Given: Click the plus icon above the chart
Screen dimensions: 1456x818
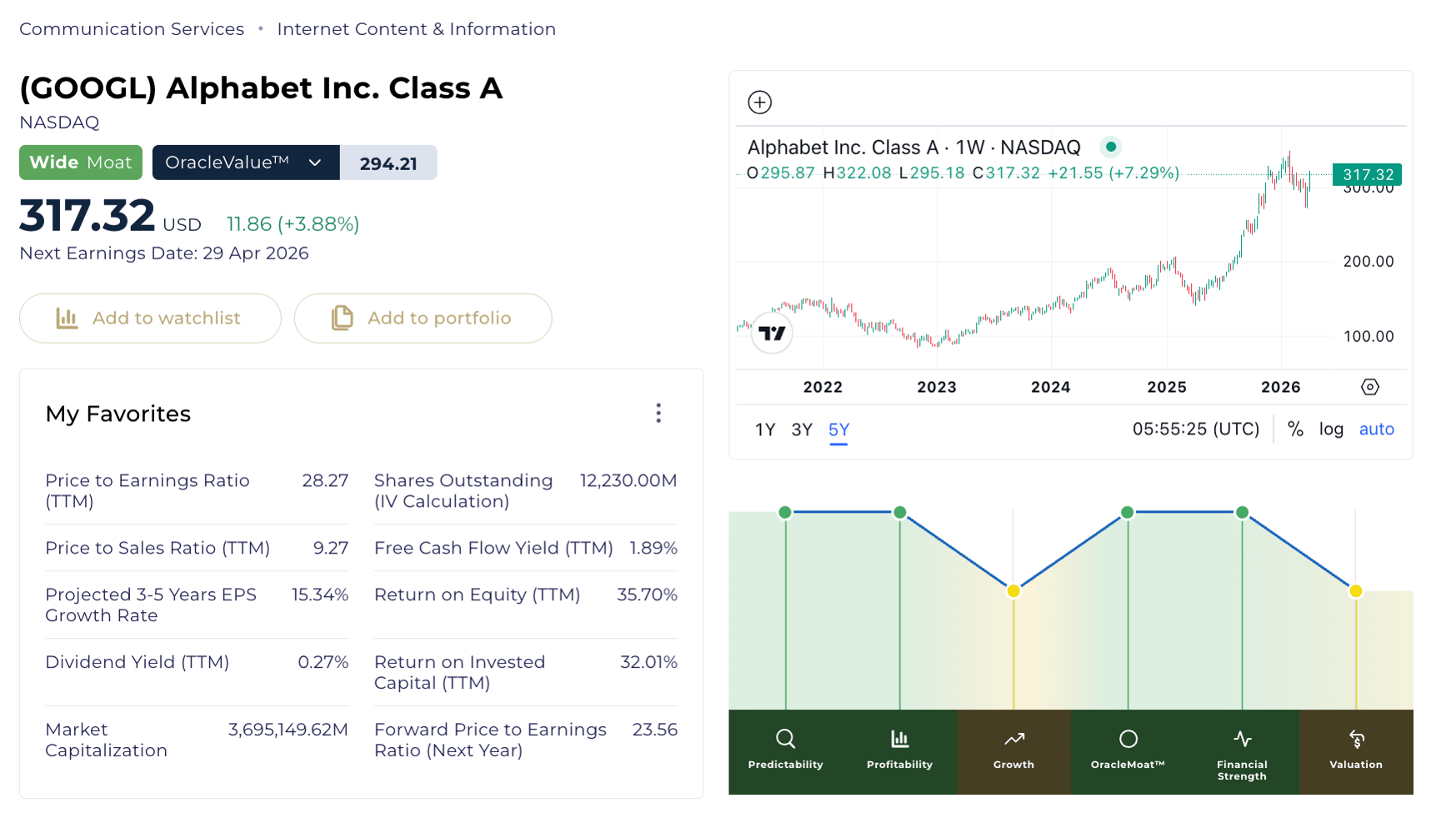Looking at the screenshot, I should pos(759,103).
